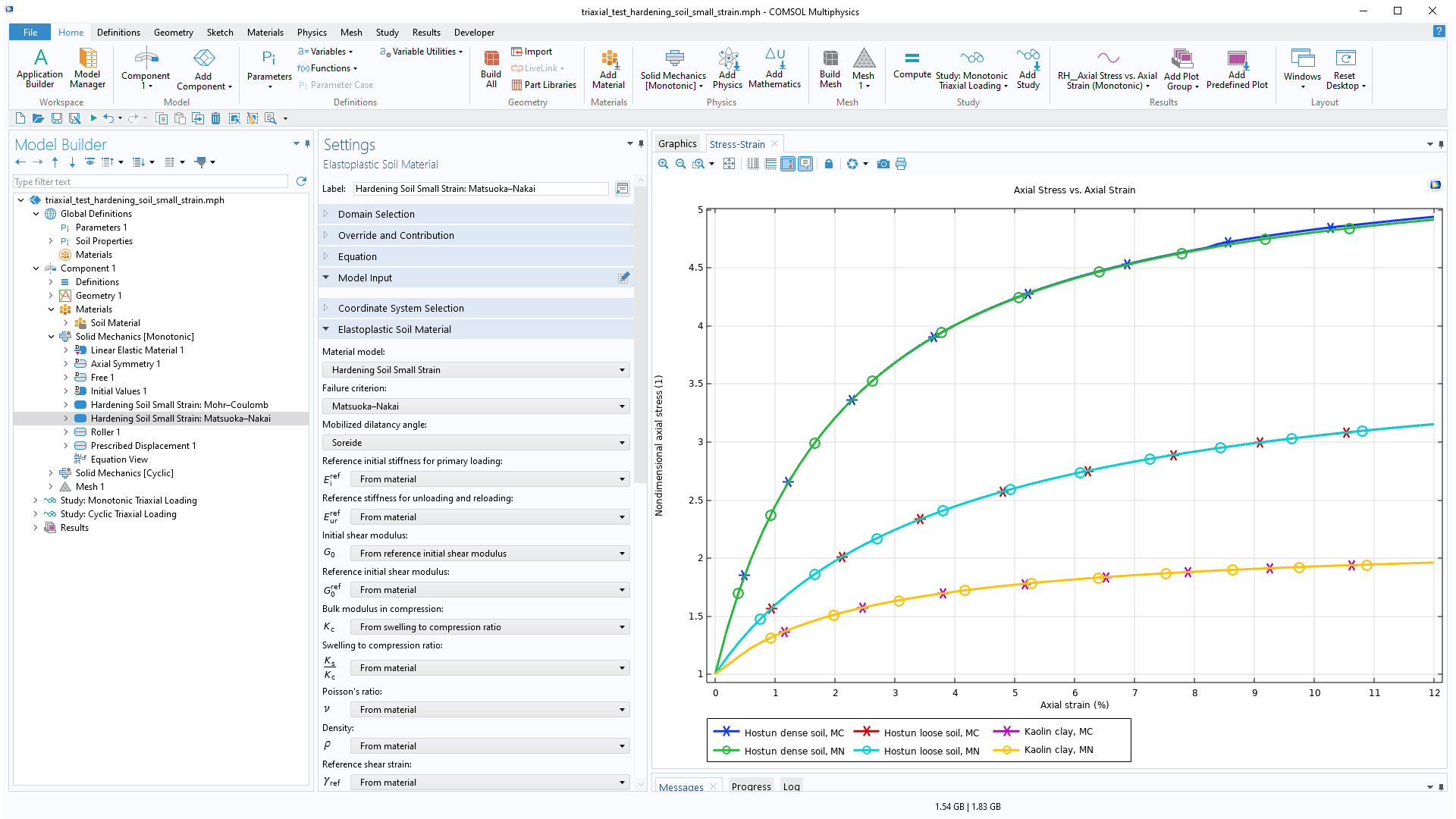Open Application Builder

click(x=40, y=68)
